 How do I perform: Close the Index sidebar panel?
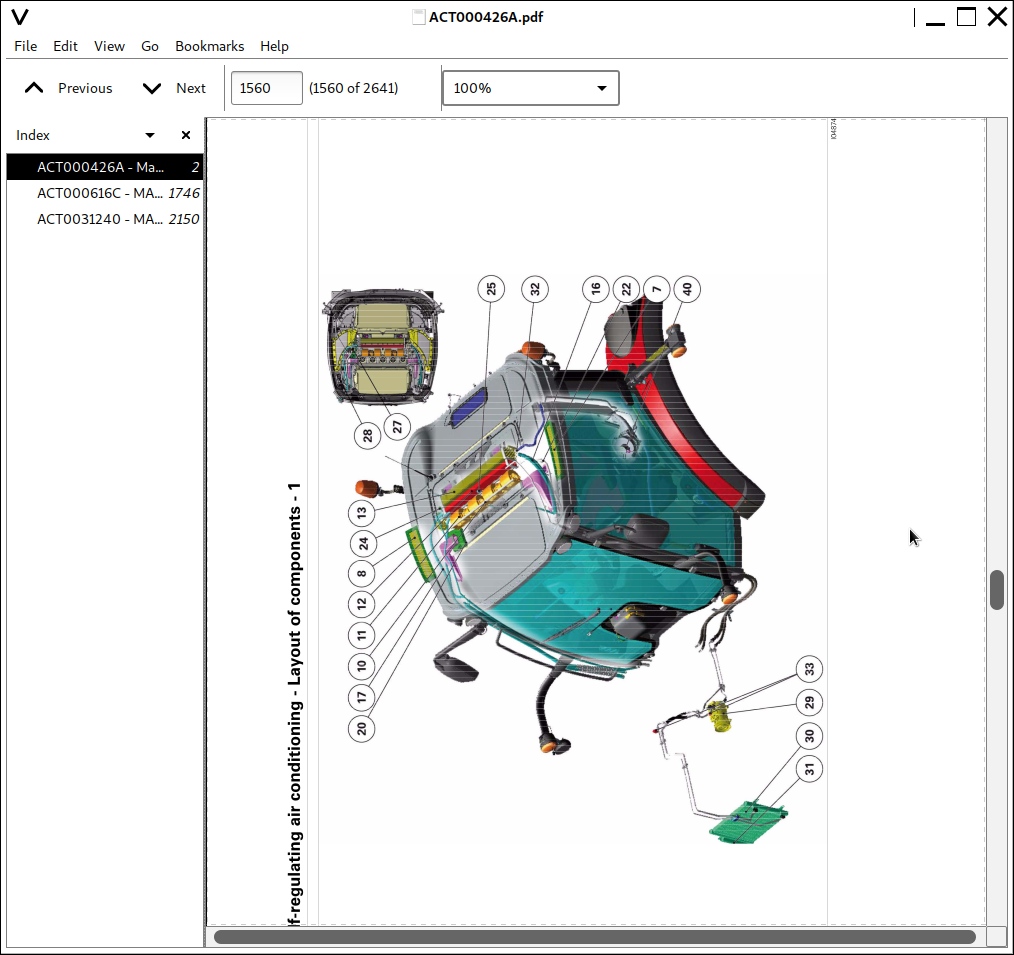pos(185,135)
